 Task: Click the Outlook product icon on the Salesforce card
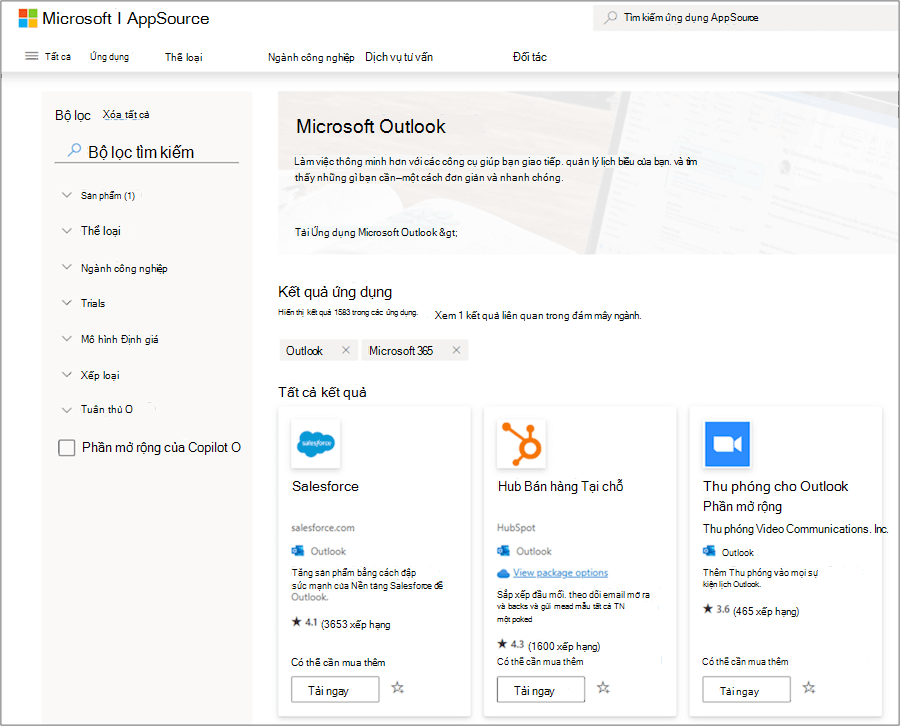click(x=297, y=551)
